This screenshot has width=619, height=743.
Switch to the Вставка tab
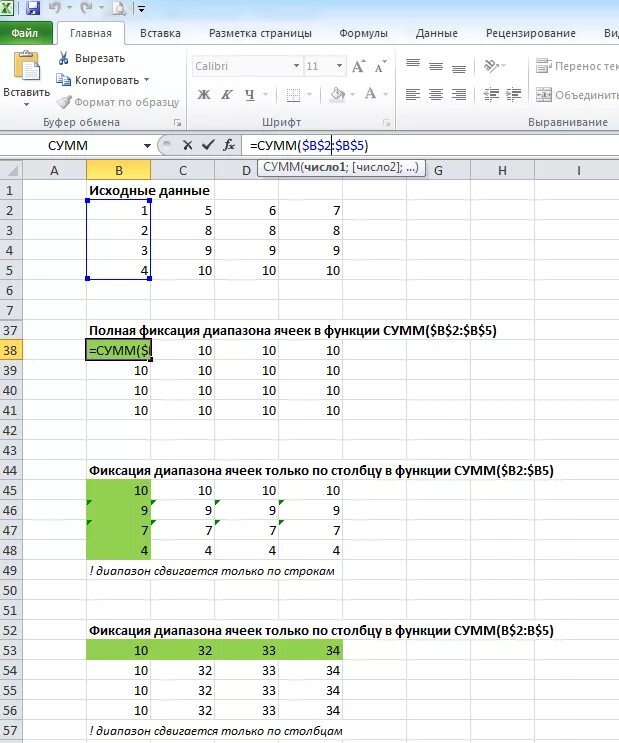160,34
